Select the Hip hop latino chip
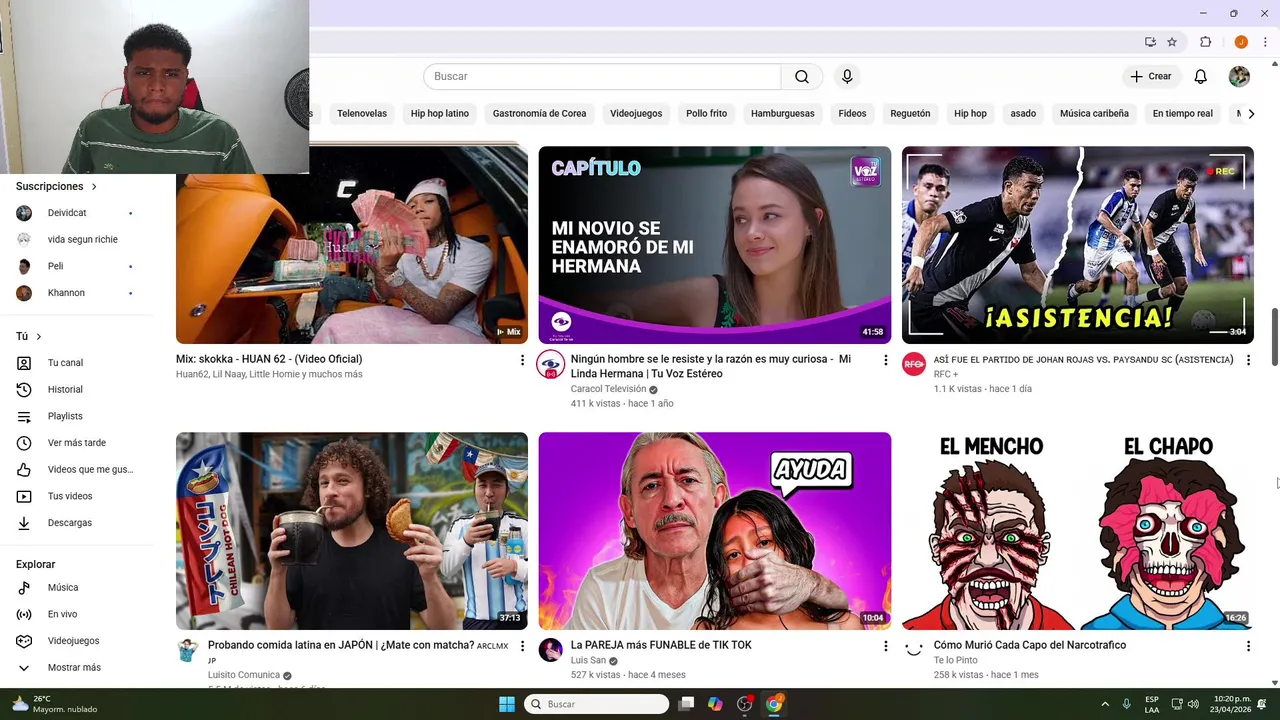The width and height of the screenshot is (1280, 720). coord(440,114)
